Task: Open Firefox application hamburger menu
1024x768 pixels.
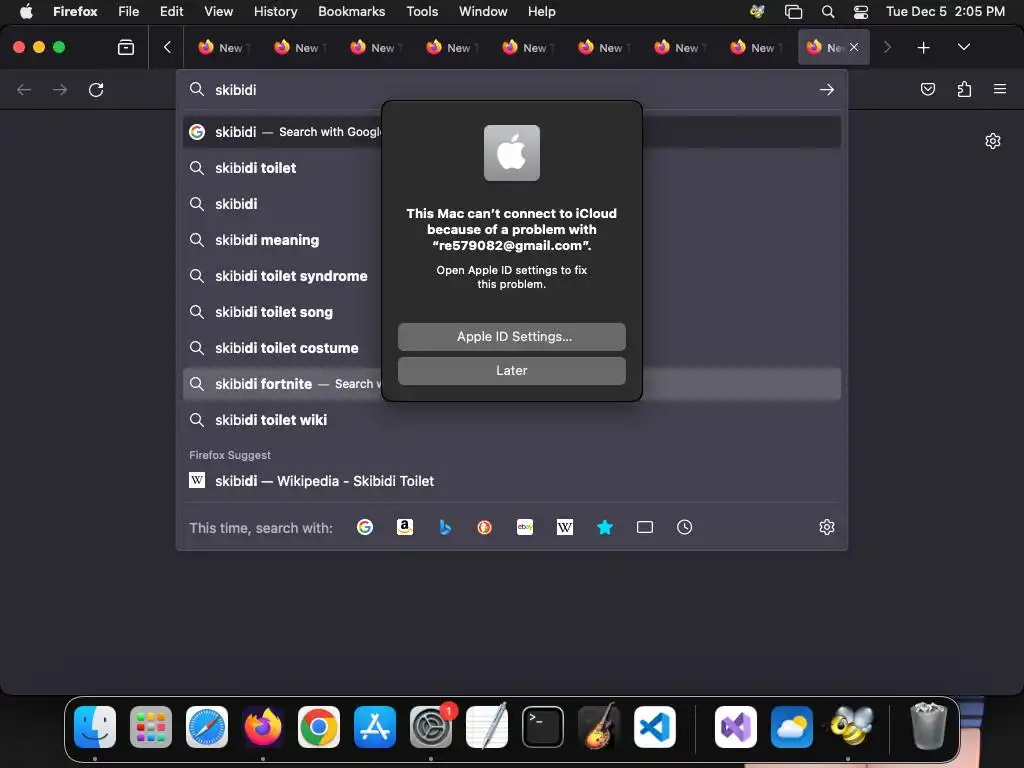Action: pyautogui.click(x=1000, y=89)
